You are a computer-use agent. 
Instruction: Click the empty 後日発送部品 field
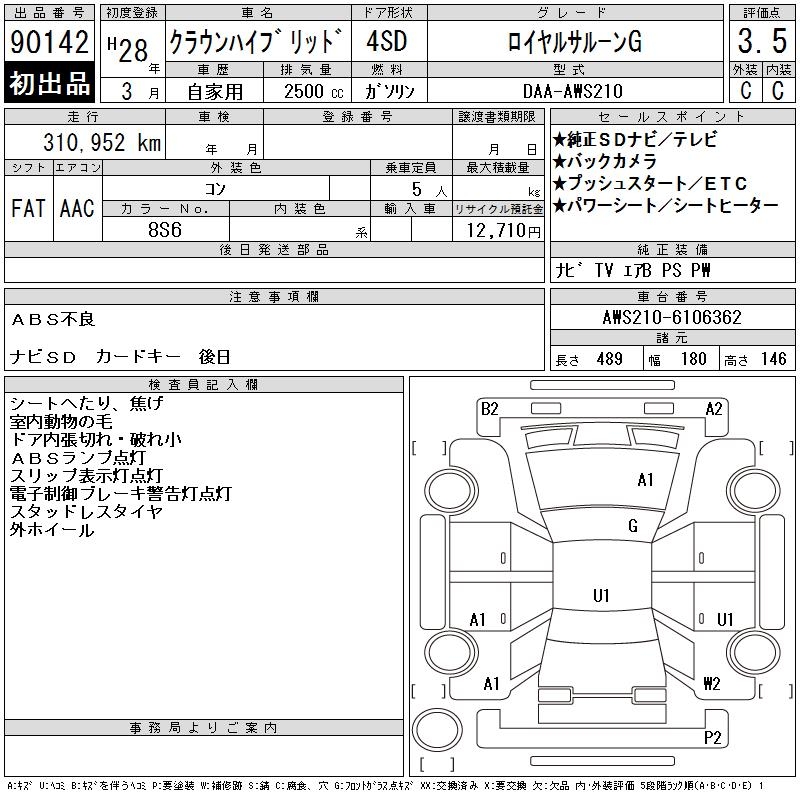pyautogui.click(x=274, y=270)
